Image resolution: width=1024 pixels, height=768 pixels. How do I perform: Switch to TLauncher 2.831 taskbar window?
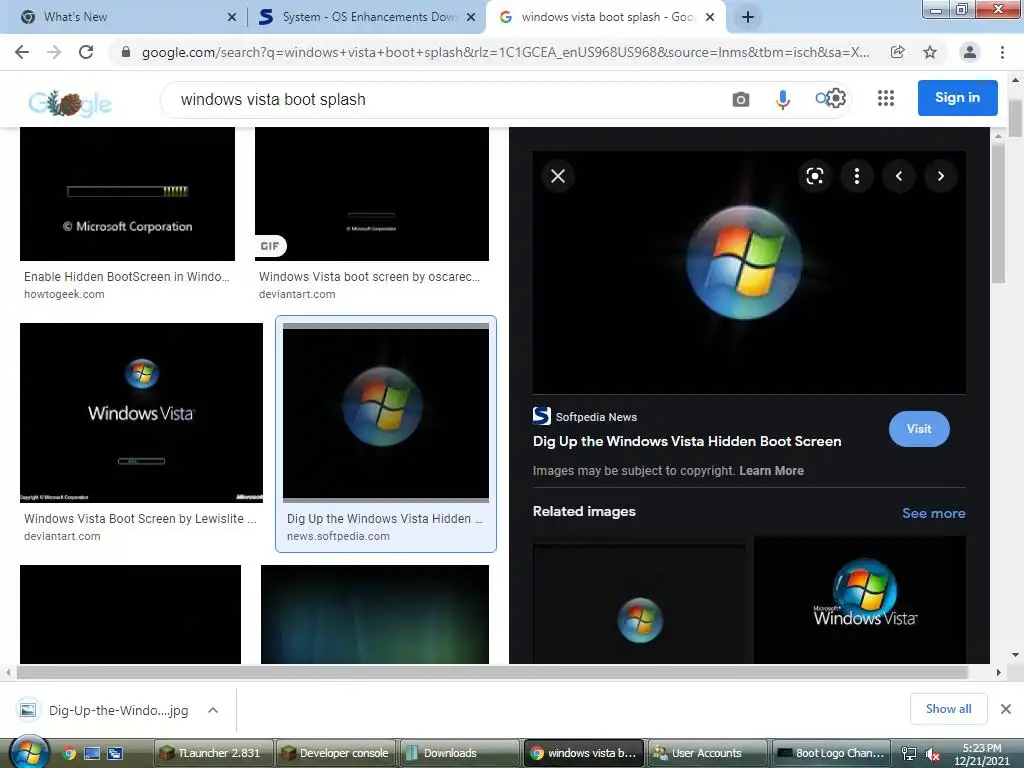(x=213, y=753)
